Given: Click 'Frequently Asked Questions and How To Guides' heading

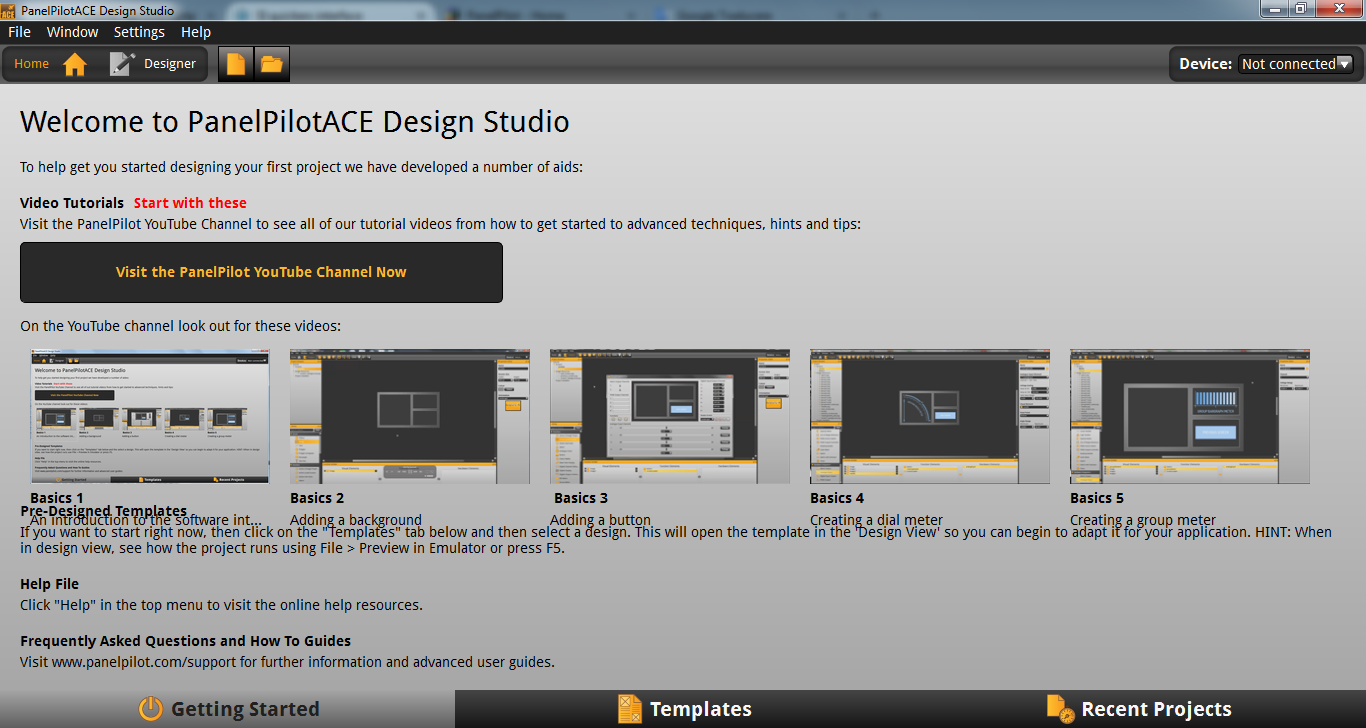Looking at the screenshot, I should point(185,641).
